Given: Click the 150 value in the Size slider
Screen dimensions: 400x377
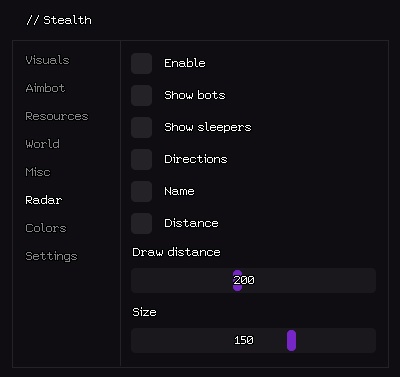Looking at the screenshot, I should (244, 340).
